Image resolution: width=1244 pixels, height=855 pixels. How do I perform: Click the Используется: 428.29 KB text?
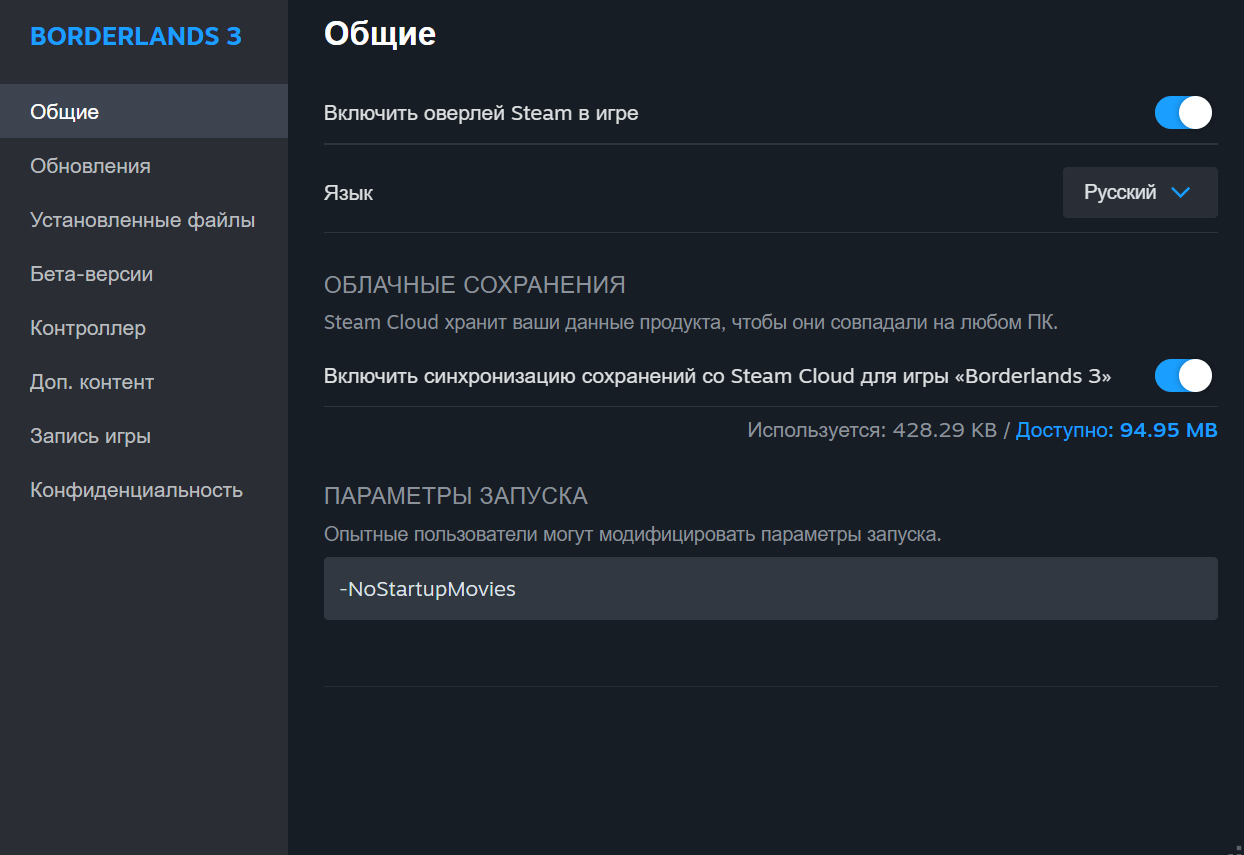coord(872,430)
